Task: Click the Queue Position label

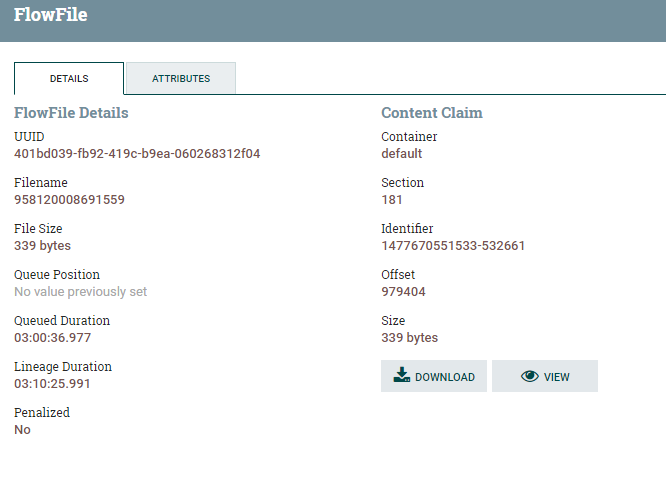Action: point(57,274)
